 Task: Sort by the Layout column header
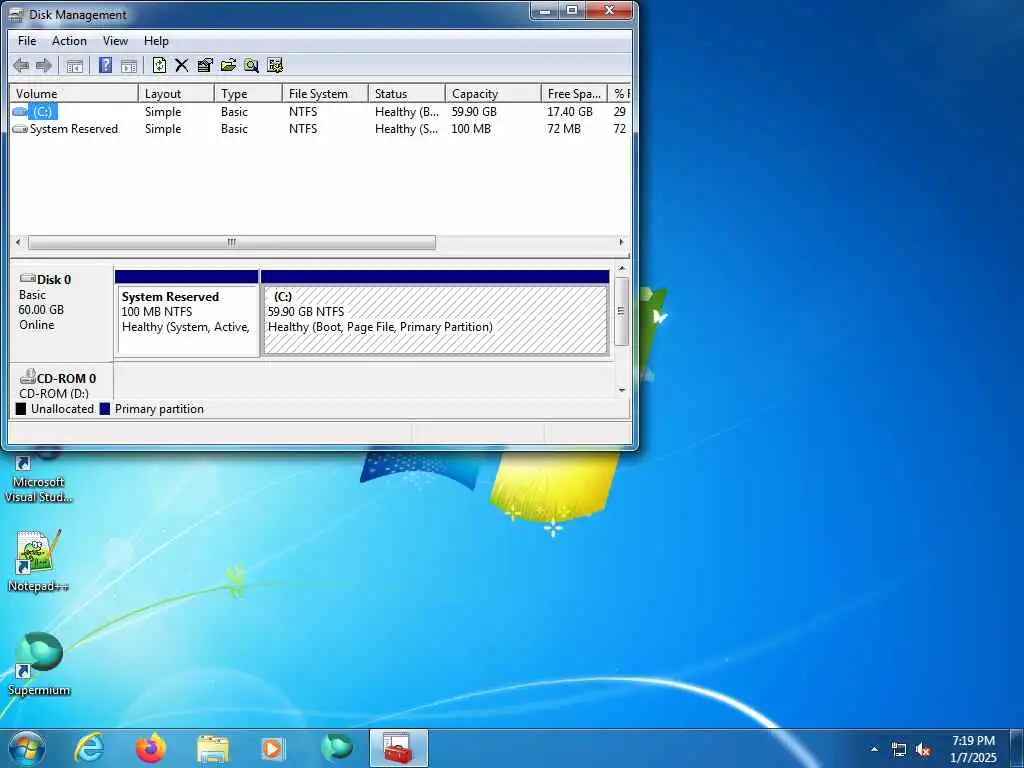[176, 93]
